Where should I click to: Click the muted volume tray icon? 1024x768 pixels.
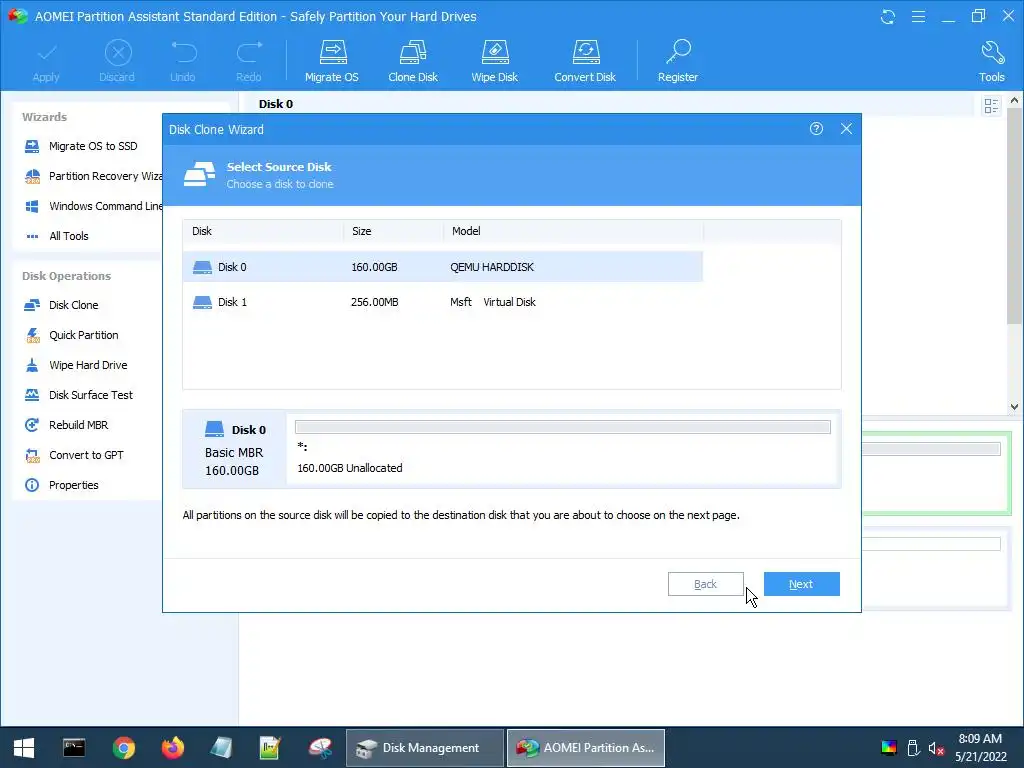(x=936, y=748)
